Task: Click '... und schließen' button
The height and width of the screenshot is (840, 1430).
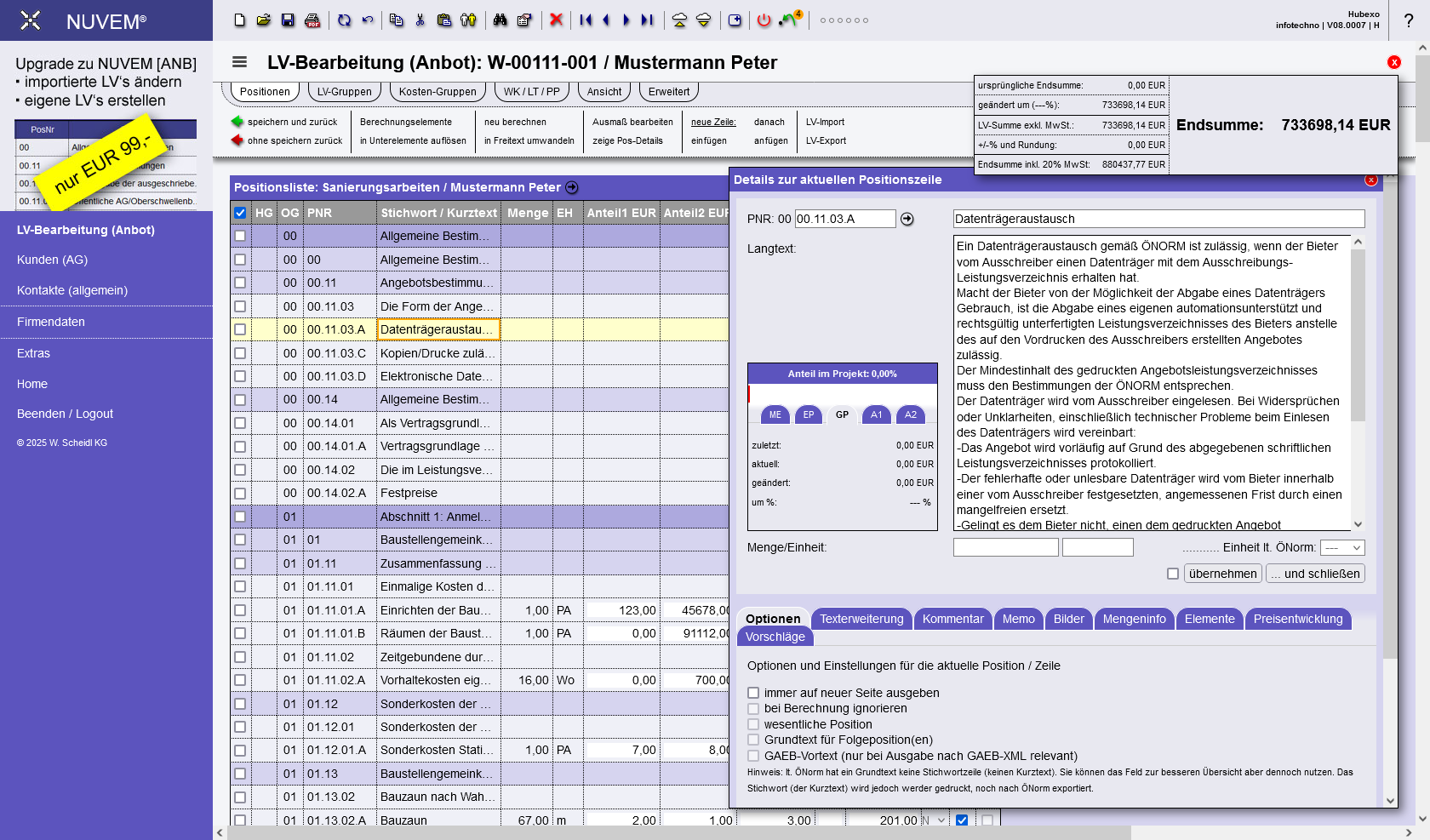Action: pos(1315,574)
